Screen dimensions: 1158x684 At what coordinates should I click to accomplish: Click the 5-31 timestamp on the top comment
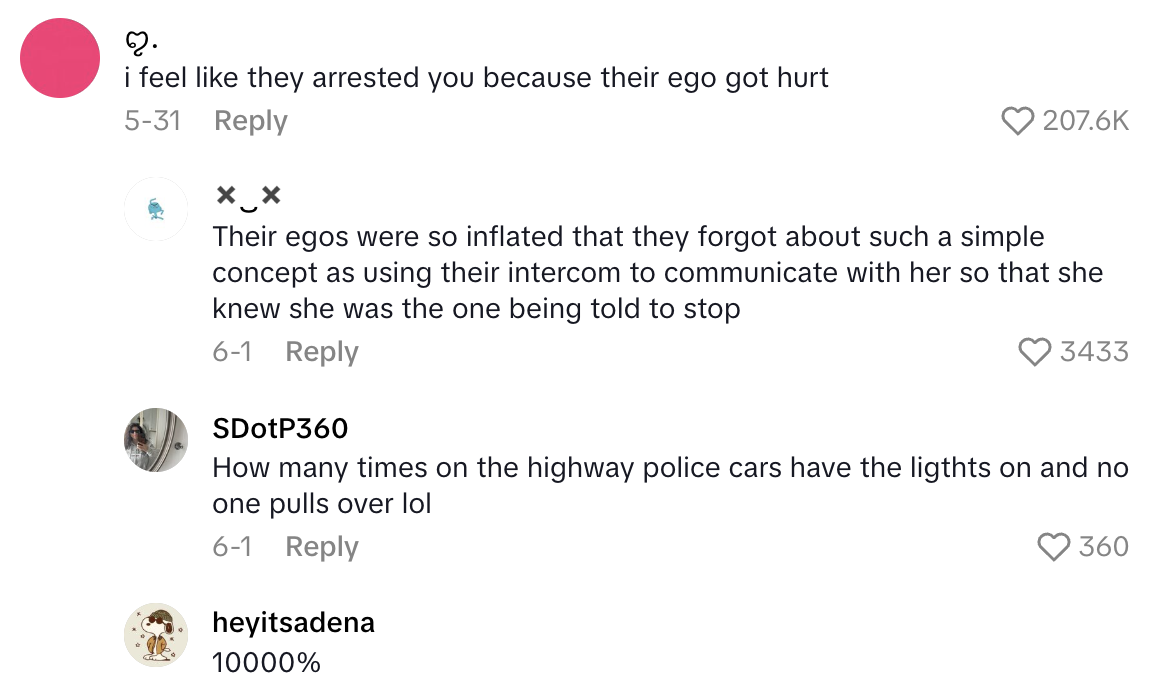coord(153,120)
